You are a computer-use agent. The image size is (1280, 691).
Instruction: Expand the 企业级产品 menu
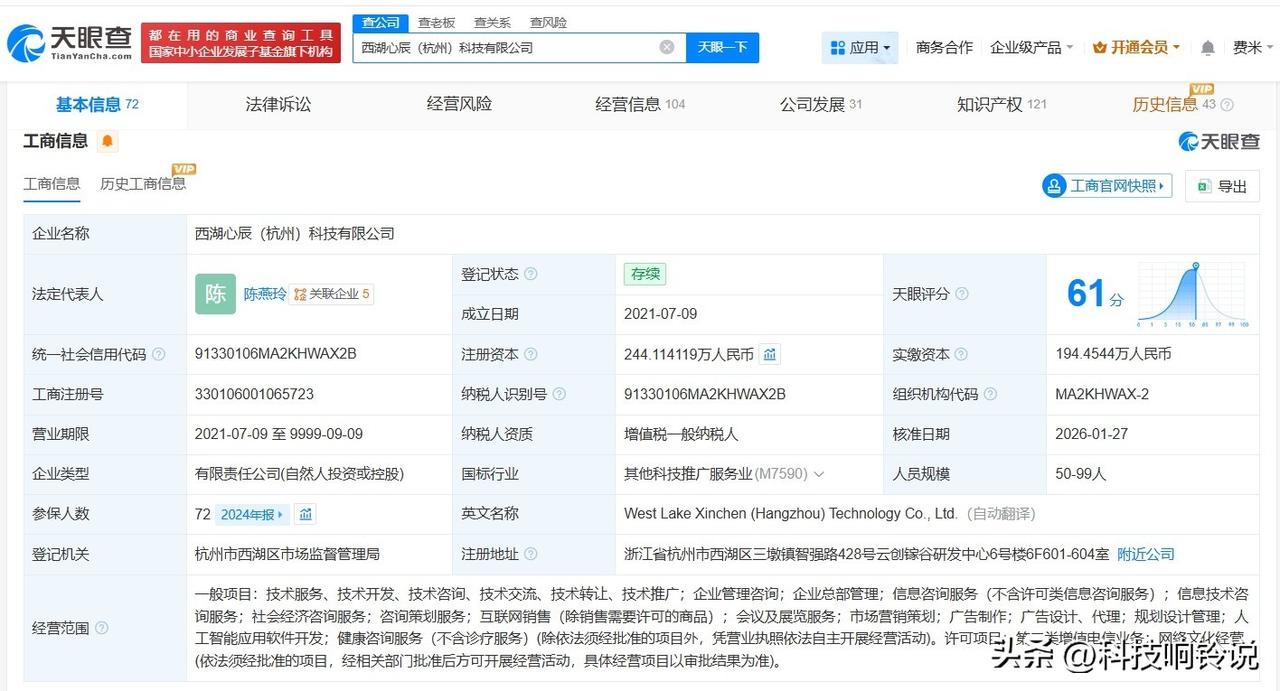point(1031,47)
